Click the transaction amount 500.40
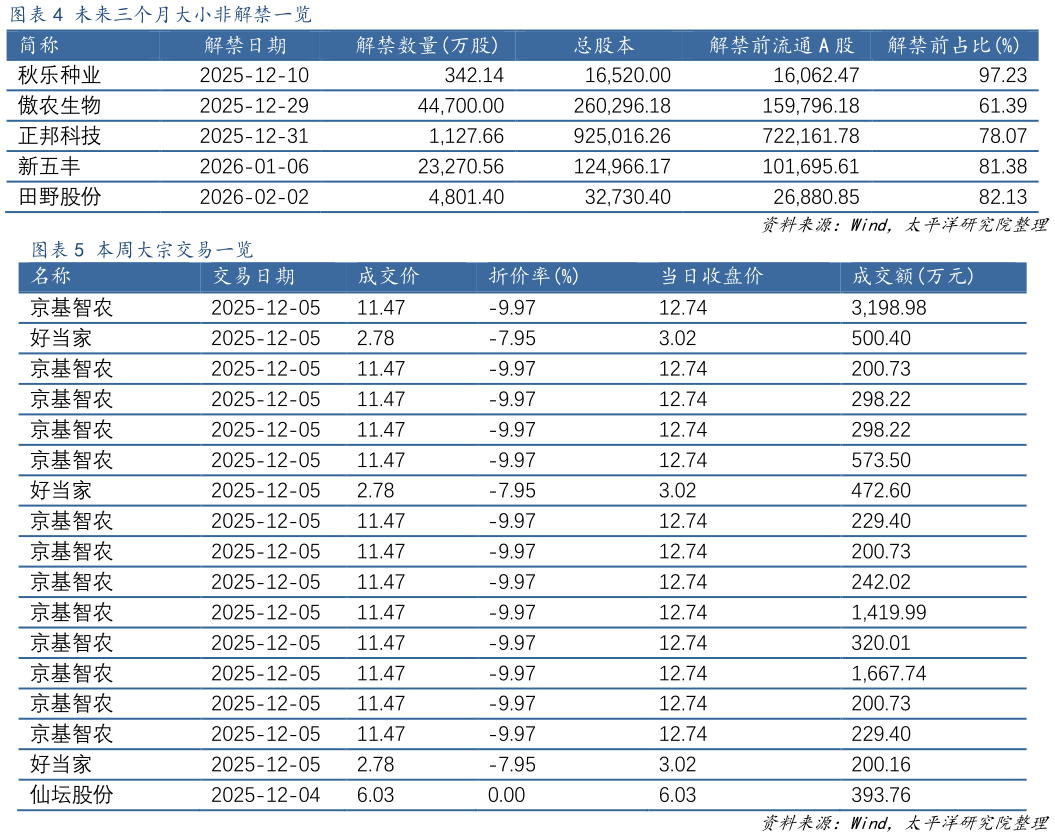 (881, 338)
